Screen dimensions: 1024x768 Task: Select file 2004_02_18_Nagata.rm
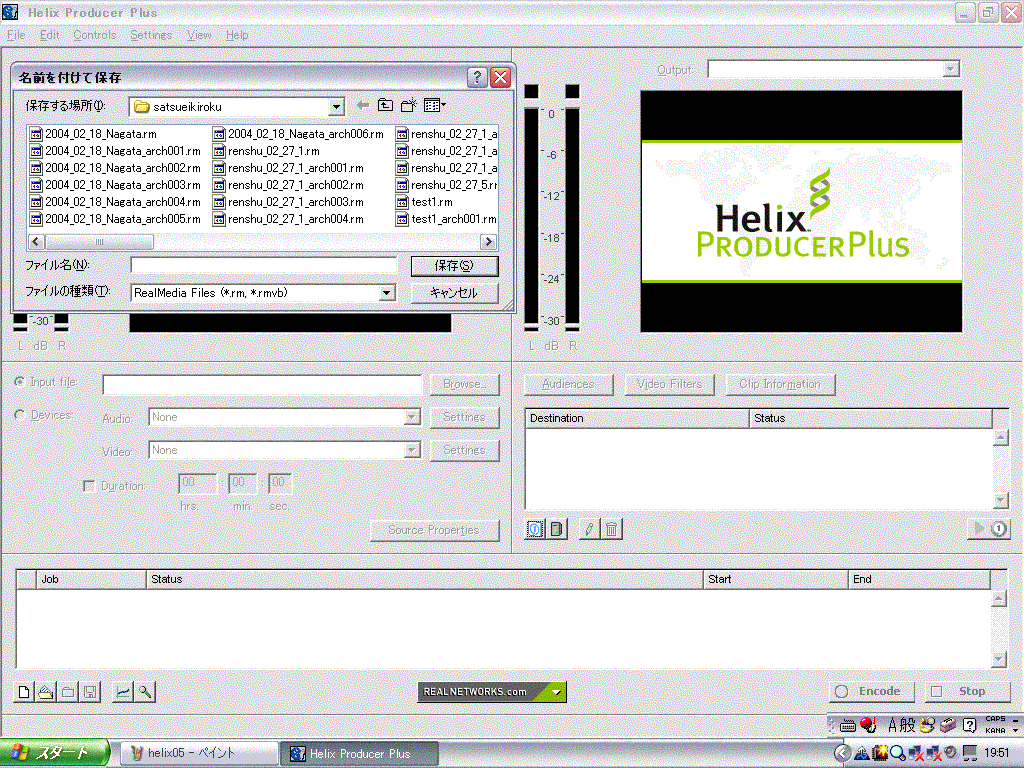tap(93, 135)
